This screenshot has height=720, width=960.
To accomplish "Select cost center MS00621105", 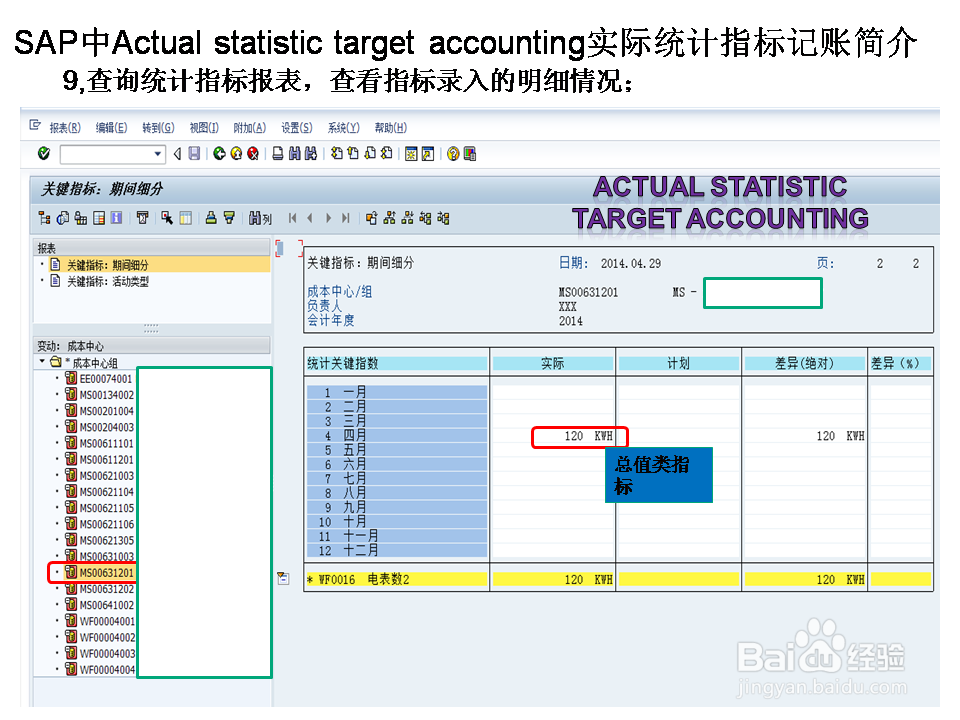I will (x=107, y=508).
